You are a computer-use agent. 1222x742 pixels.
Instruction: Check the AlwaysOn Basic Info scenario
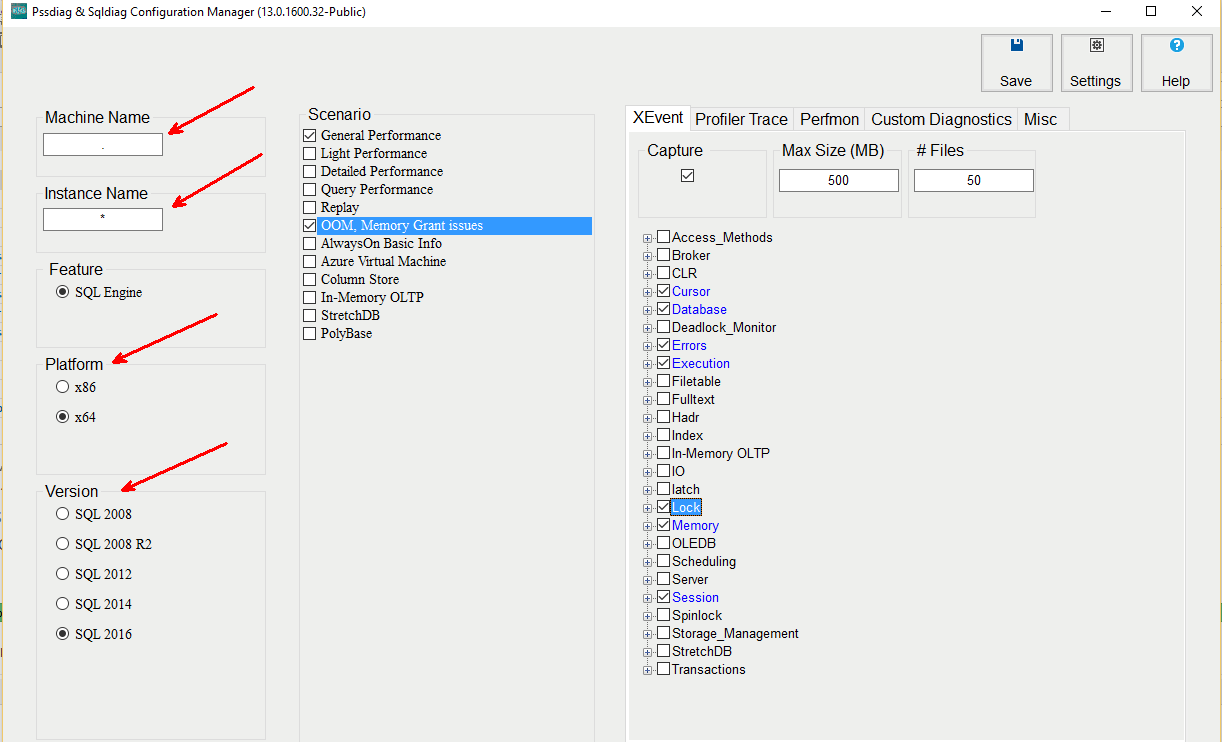pos(309,243)
